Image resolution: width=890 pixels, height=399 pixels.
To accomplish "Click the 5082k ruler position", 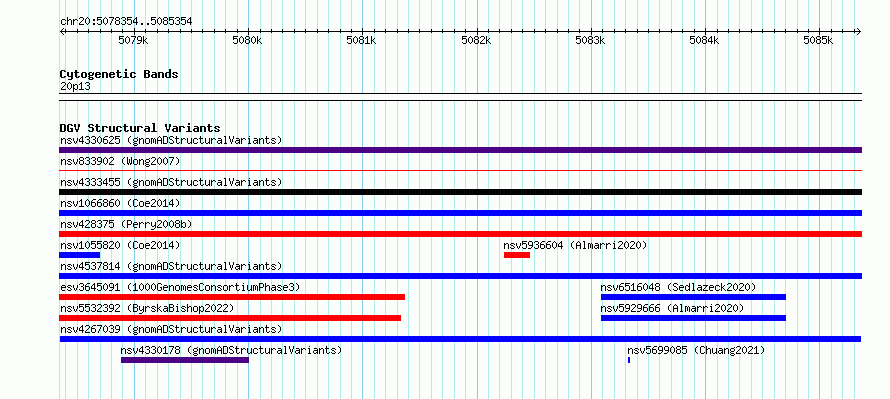I will coord(476,40).
